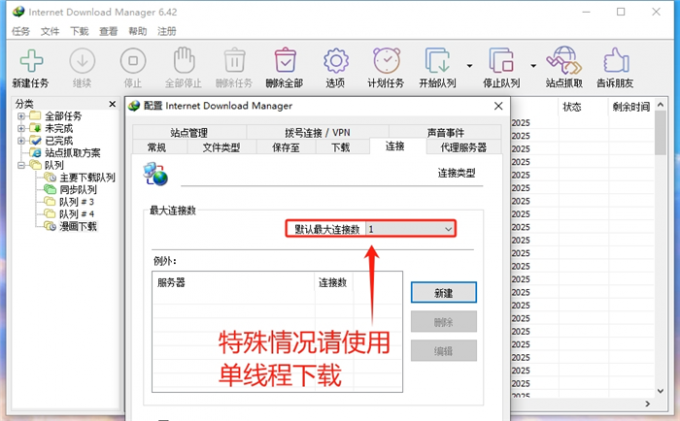The width and height of the screenshot is (680, 421).
Task: Click the 删除全部 (delete all) icon
Action: pyautogui.click(x=285, y=60)
